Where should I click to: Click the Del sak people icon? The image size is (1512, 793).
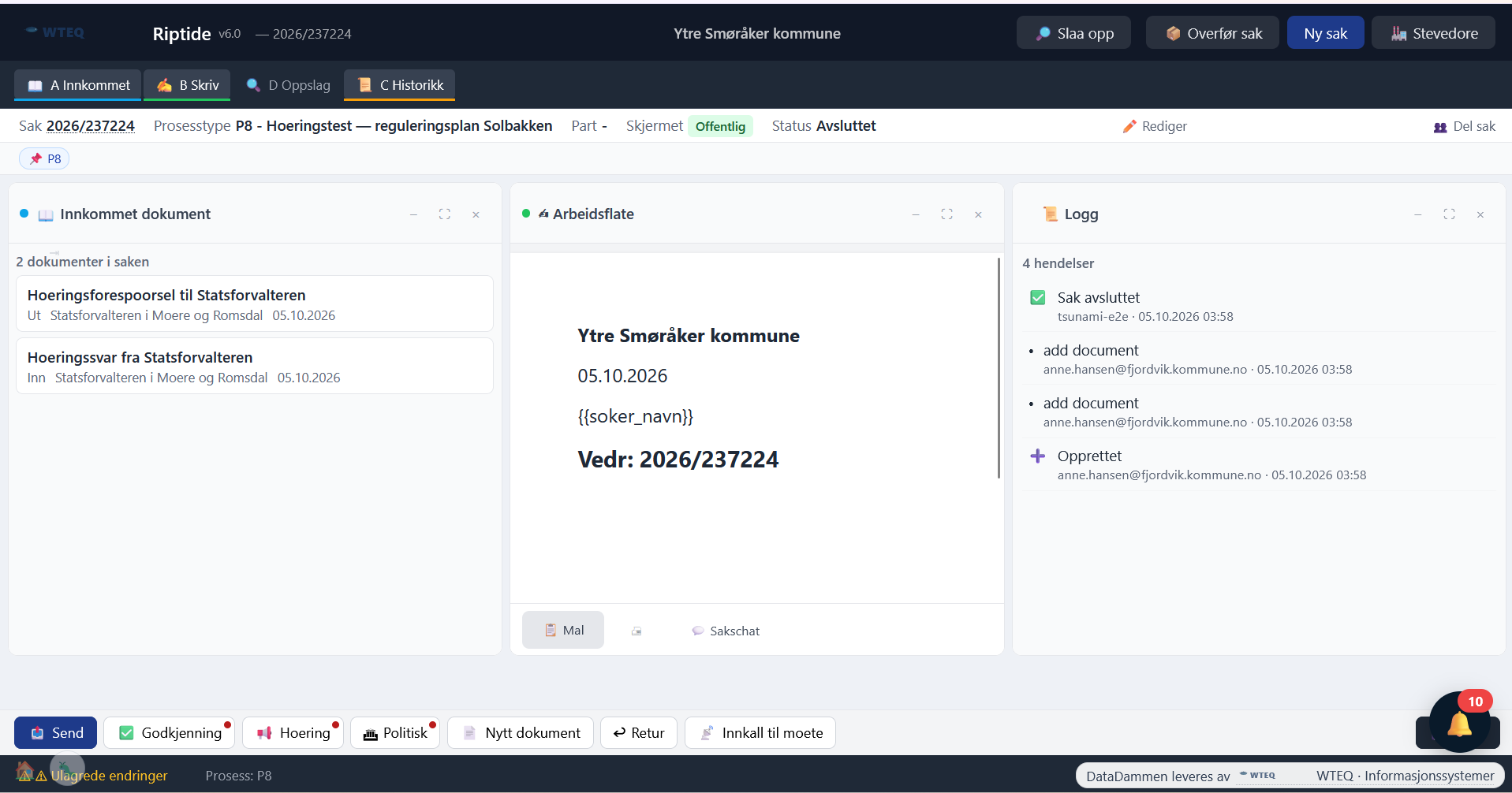click(x=1440, y=127)
